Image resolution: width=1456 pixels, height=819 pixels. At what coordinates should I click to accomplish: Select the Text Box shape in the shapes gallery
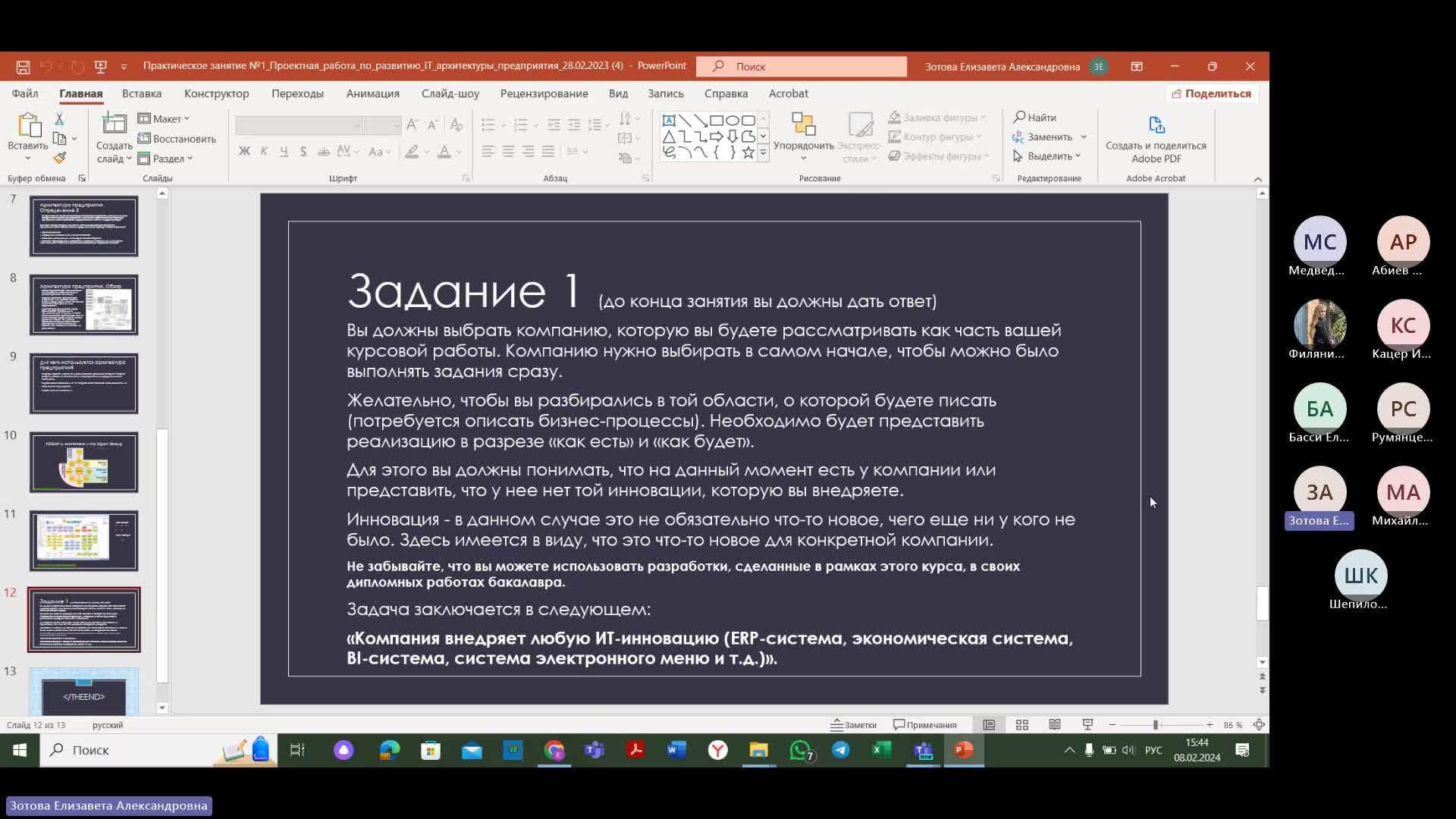[669, 121]
